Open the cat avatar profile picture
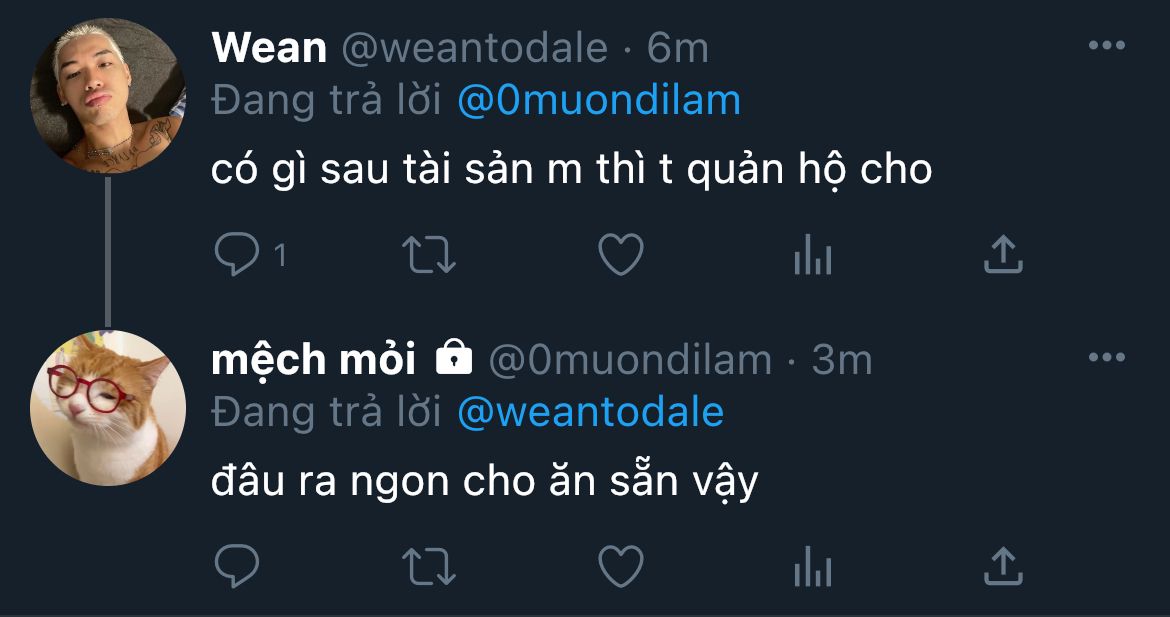 pos(107,408)
